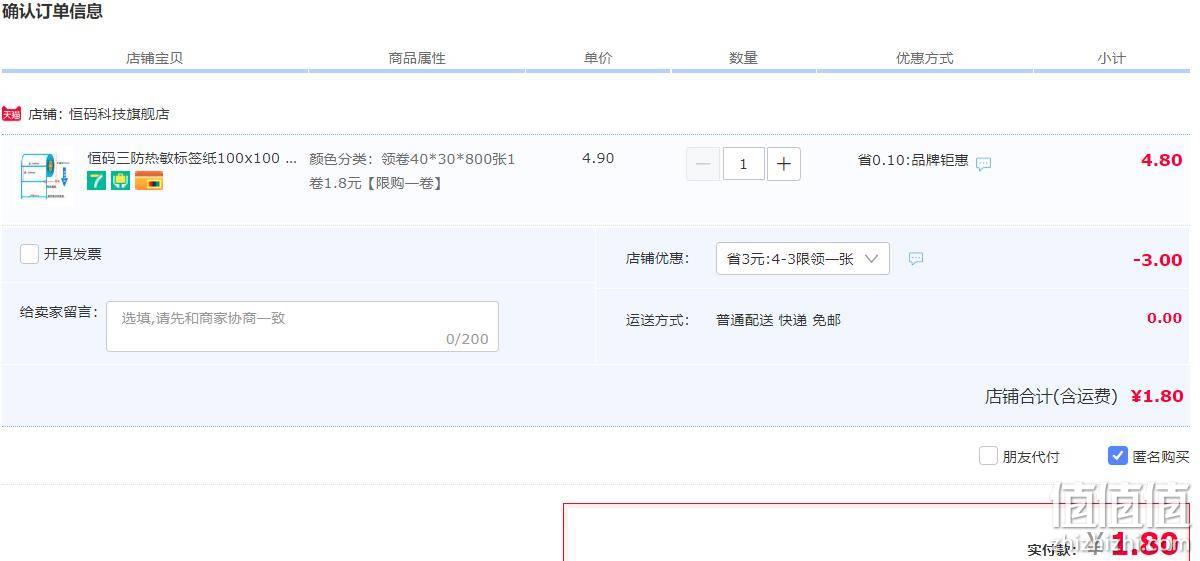Click the Tmall logo icon beside store name

pos(11,114)
